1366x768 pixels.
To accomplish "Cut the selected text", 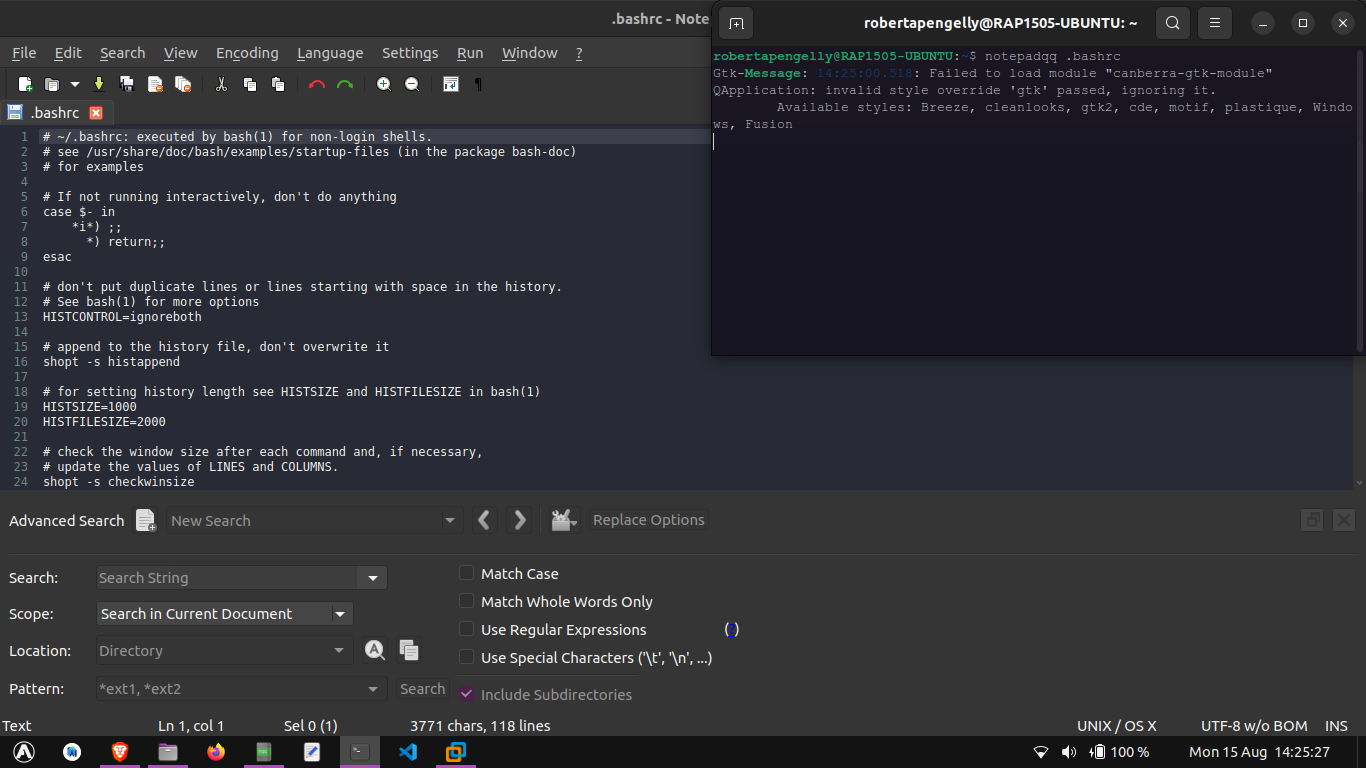I will click(221, 84).
